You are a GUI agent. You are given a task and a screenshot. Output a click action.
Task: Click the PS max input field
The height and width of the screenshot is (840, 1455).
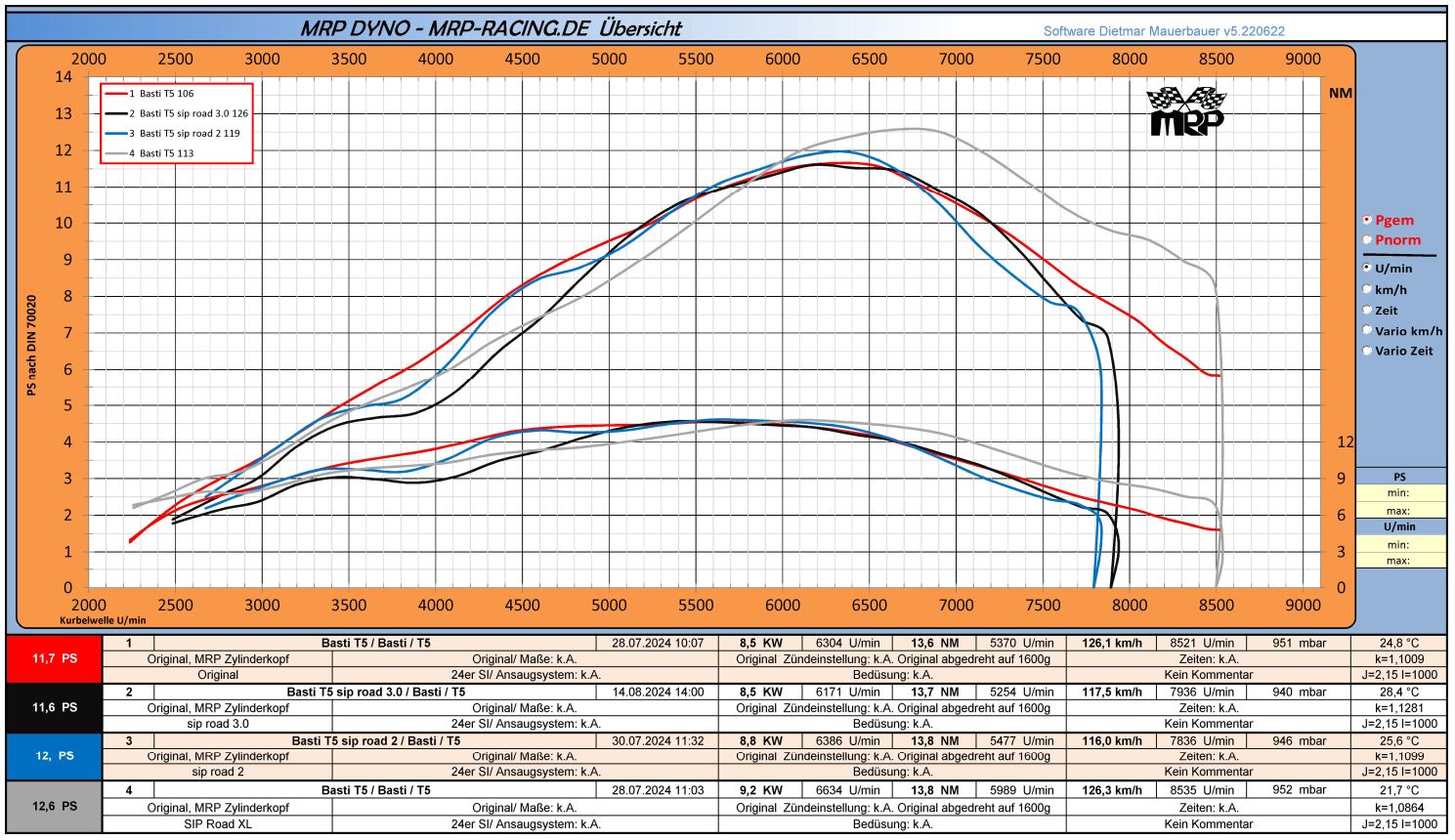[x=1400, y=510]
